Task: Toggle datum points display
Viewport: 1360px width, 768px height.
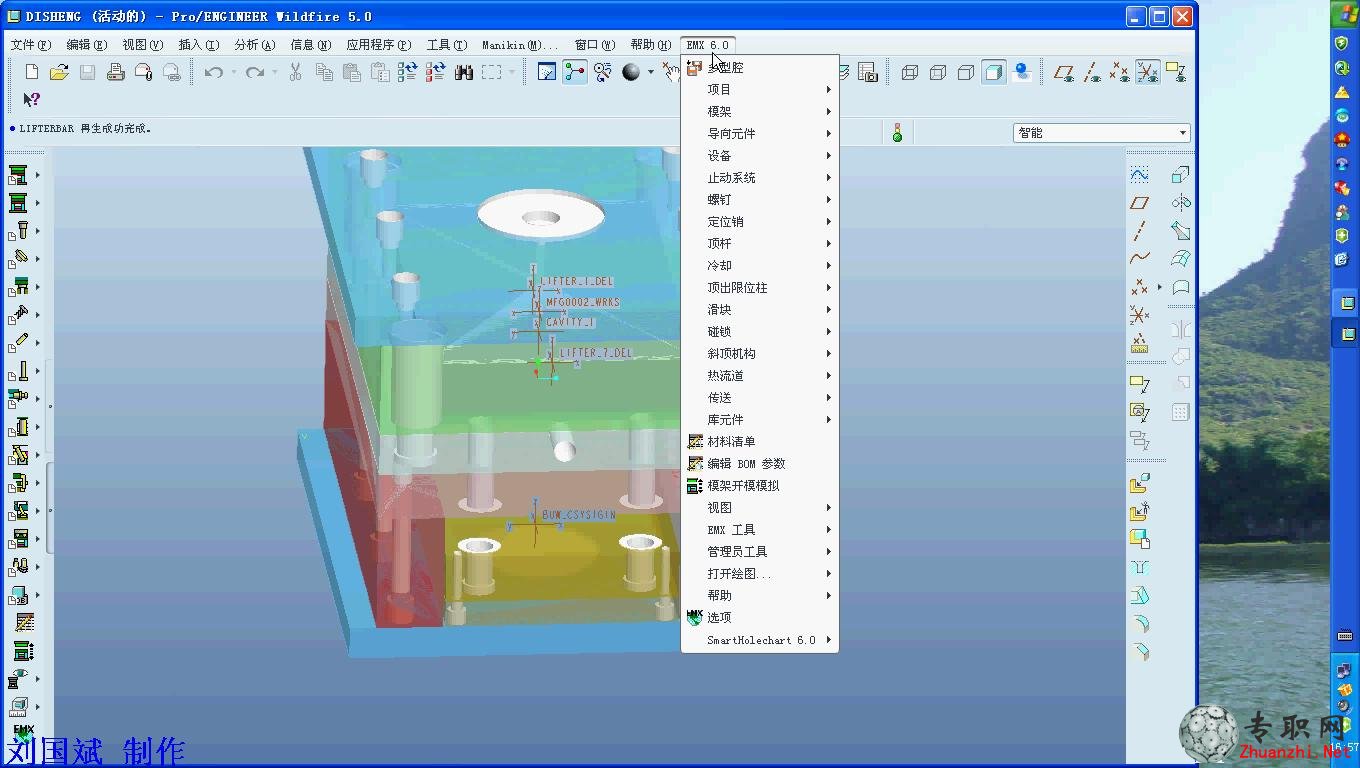Action: pyautogui.click(x=1120, y=72)
